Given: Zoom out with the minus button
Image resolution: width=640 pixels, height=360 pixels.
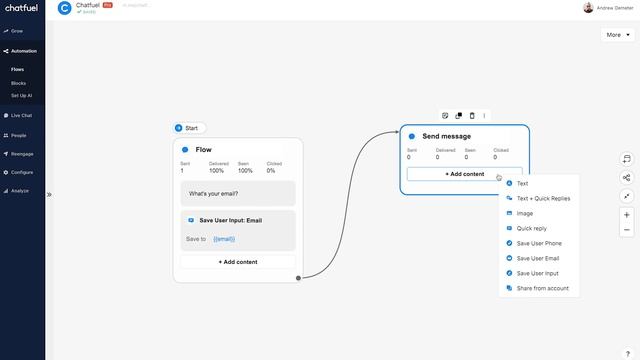Looking at the screenshot, I should pyautogui.click(x=627, y=230).
